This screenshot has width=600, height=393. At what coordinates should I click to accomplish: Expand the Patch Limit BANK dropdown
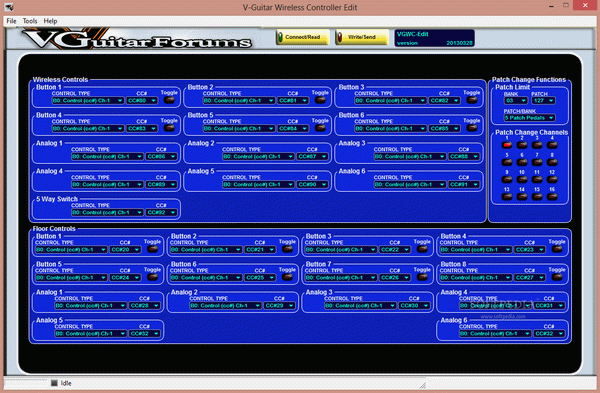516,101
